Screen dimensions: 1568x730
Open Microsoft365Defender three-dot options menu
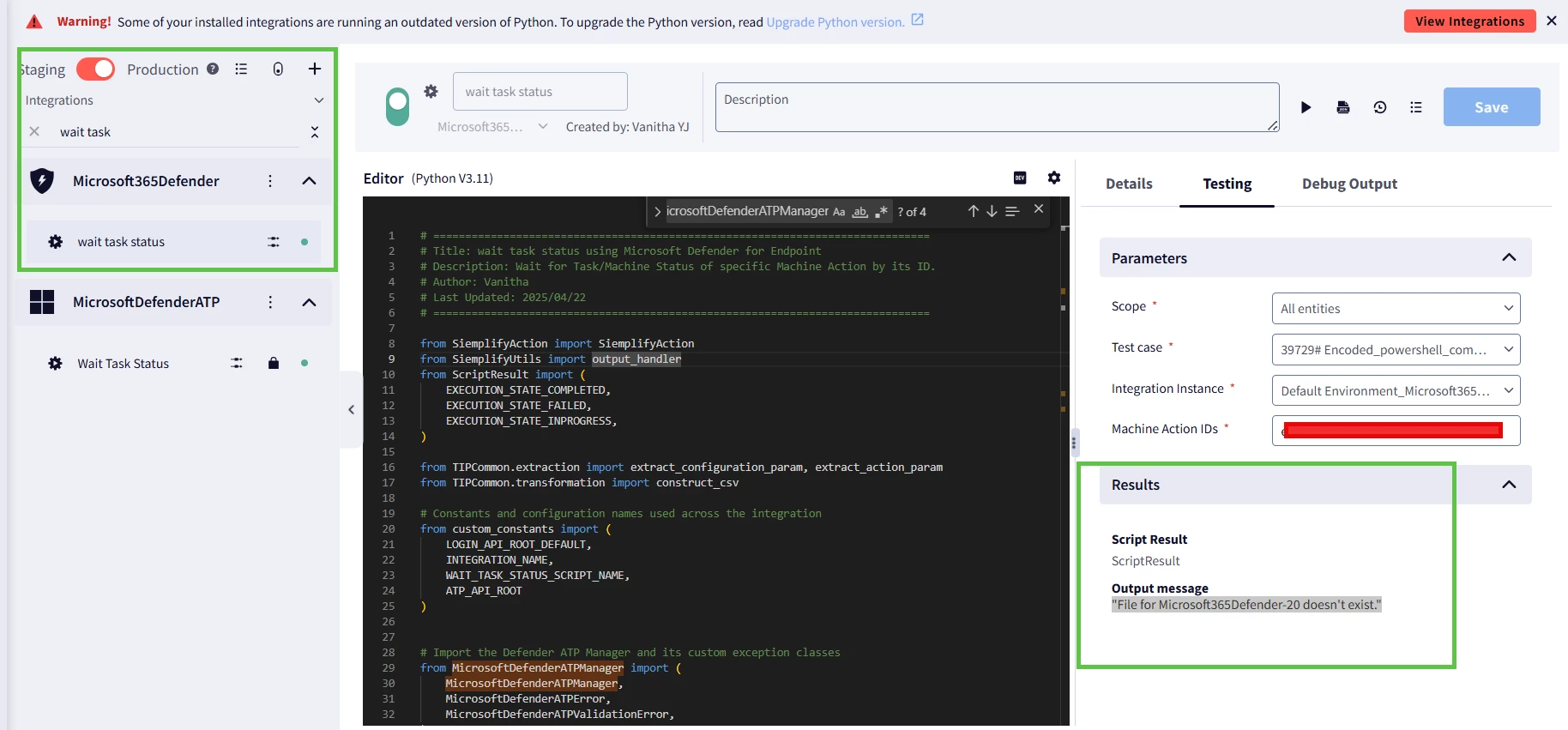(270, 181)
